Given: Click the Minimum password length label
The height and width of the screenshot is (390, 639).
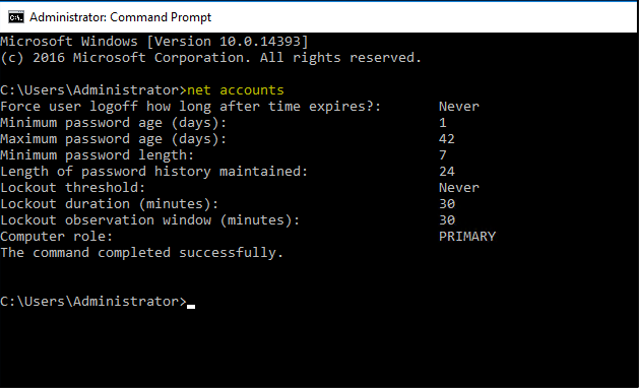Looking at the screenshot, I should [97, 156].
